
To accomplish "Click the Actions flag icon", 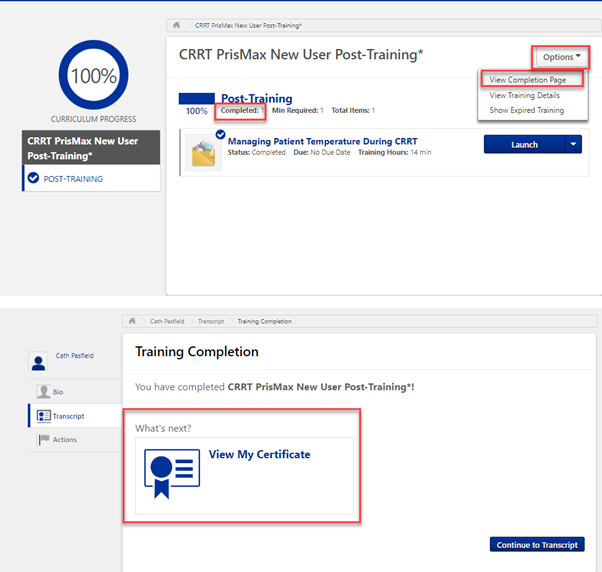I will pos(44,440).
